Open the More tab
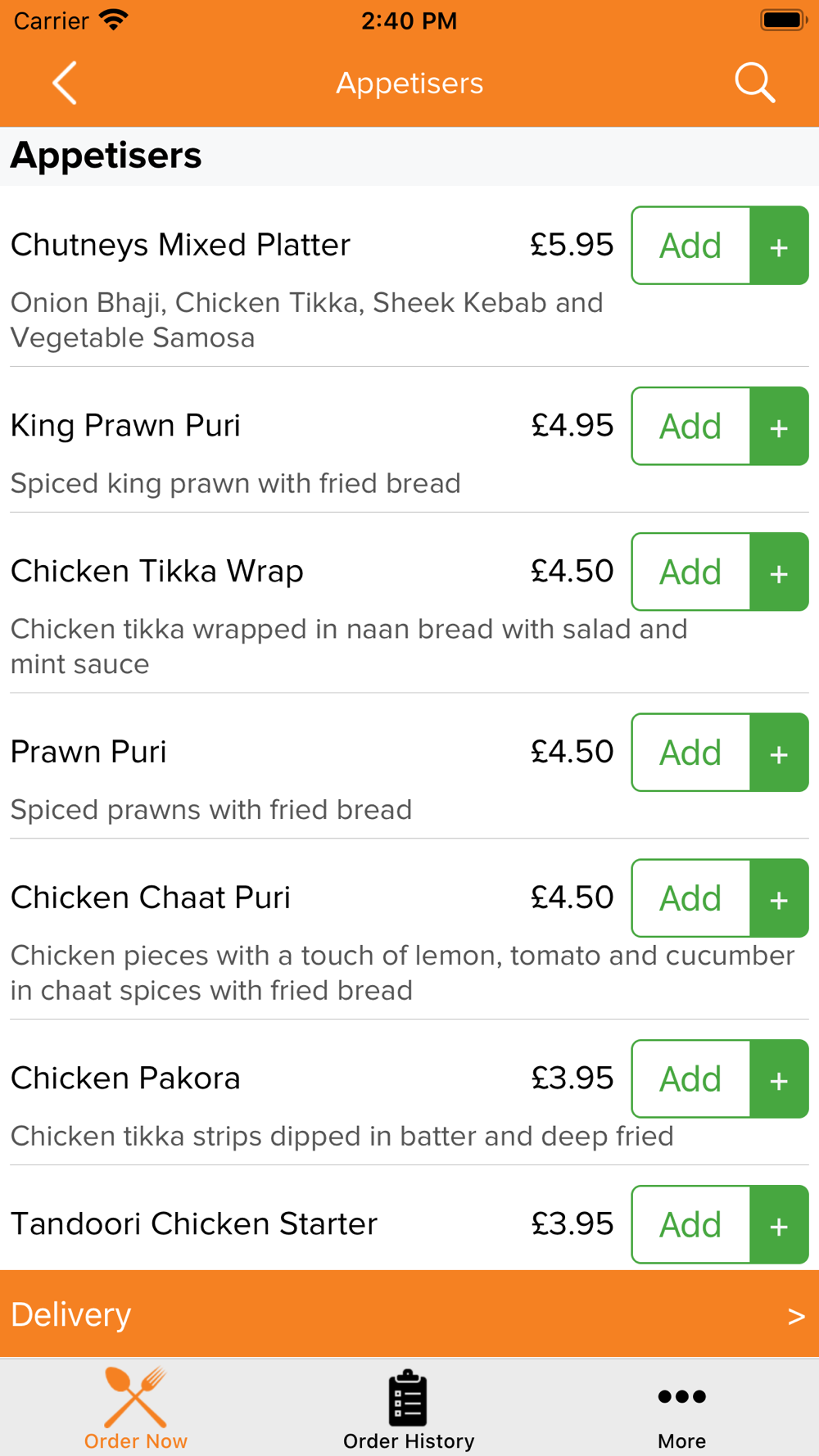819x1456 pixels. tap(681, 1410)
